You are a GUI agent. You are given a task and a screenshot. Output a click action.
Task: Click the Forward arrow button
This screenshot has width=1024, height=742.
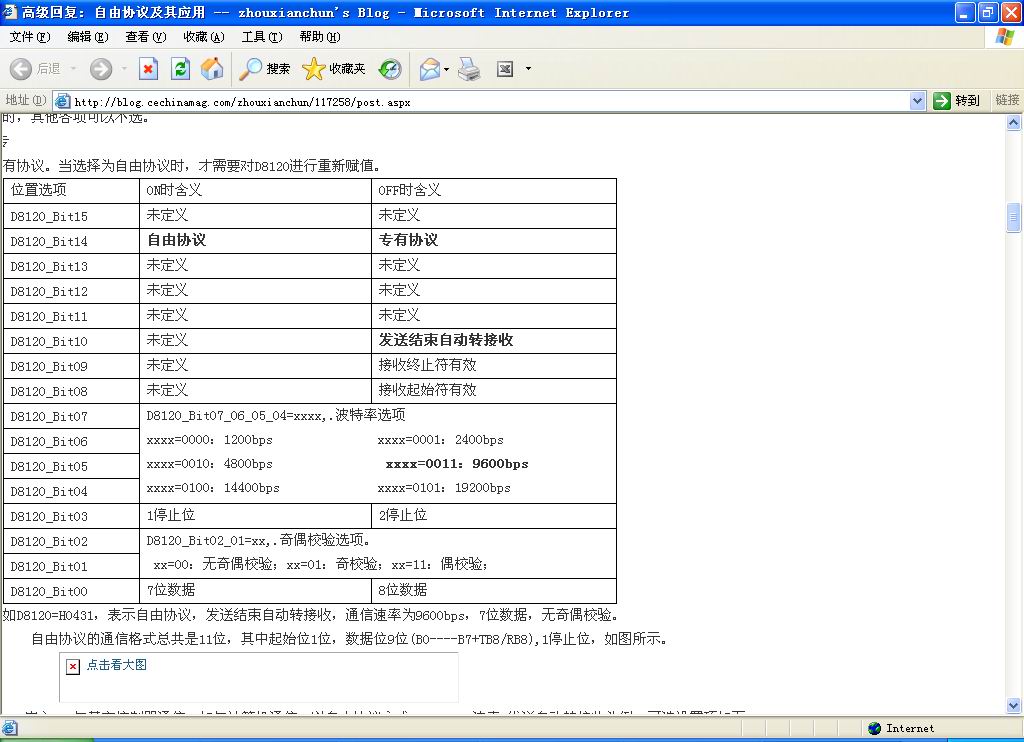point(101,69)
